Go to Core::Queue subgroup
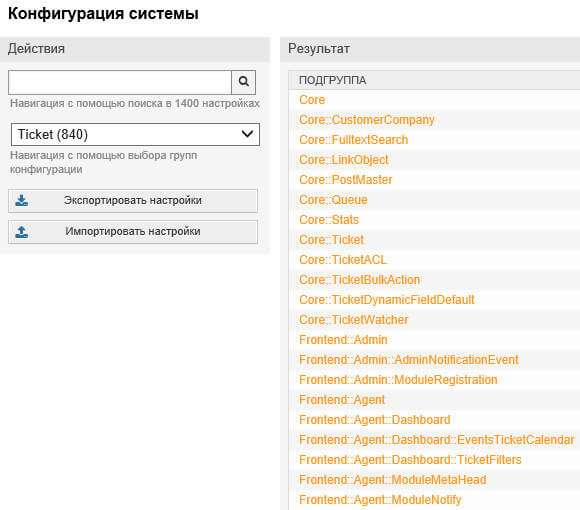580x510 pixels. [x=333, y=200]
